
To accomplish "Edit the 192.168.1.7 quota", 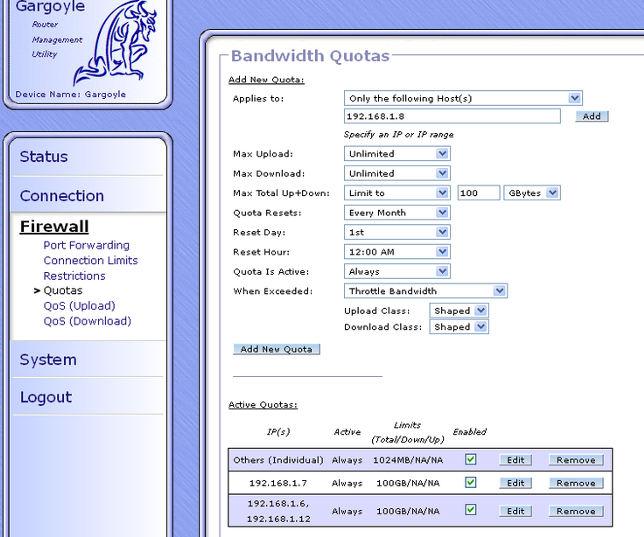I will pos(515,483).
